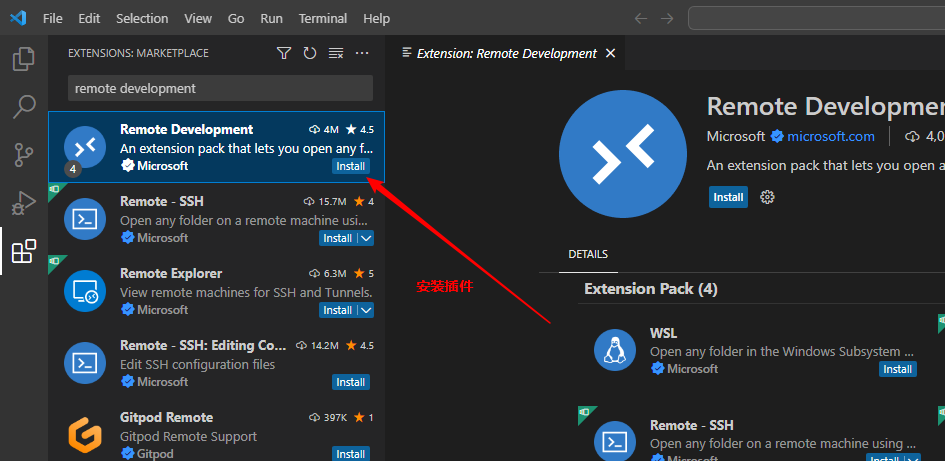Install Remote Explorer extension

[338, 310]
